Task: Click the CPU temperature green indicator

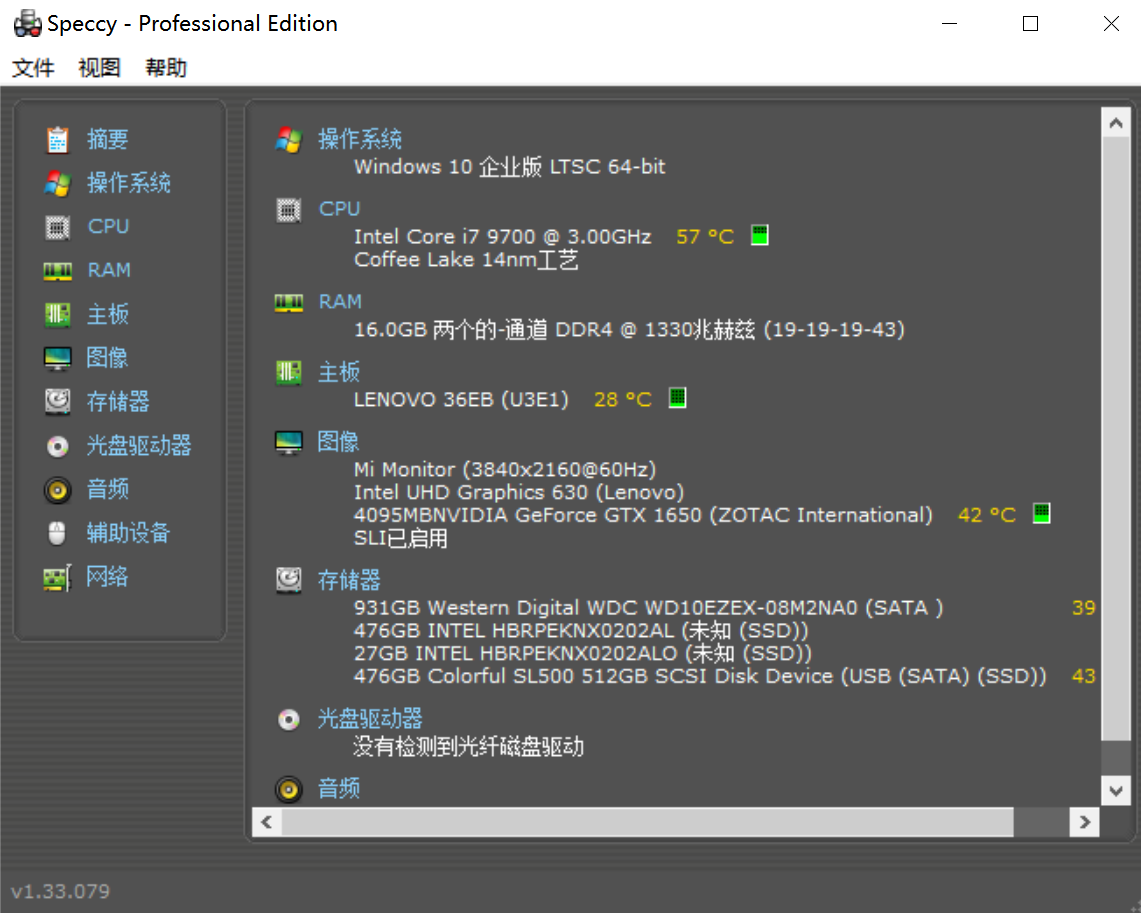Action: (x=760, y=235)
